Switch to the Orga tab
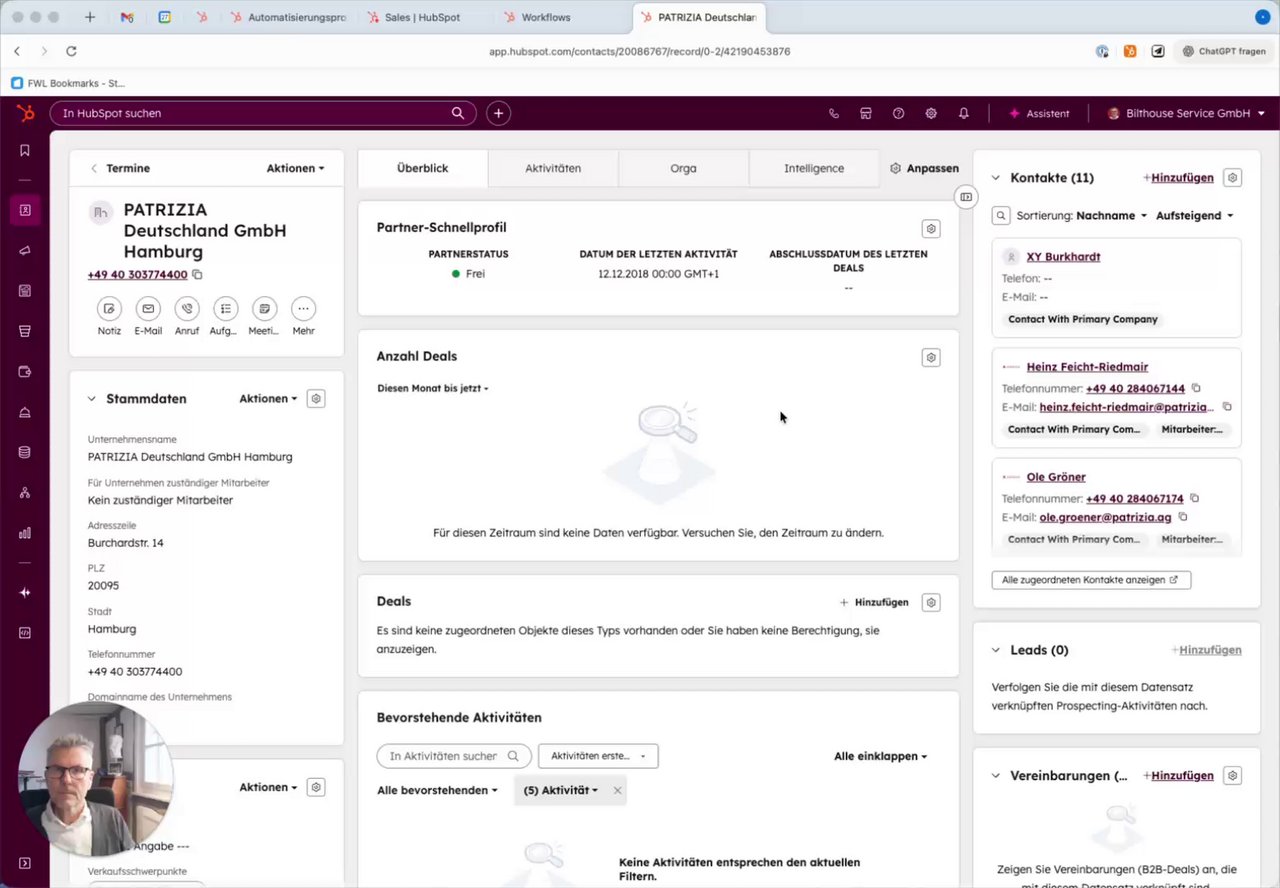The width and height of the screenshot is (1280, 888). click(x=683, y=169)
